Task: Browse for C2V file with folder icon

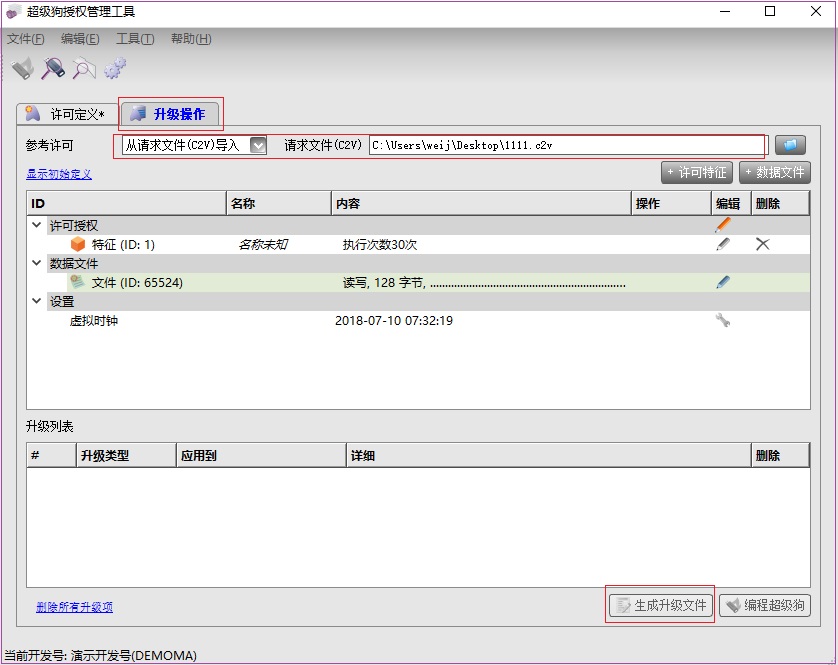Action: click(790, 145)
